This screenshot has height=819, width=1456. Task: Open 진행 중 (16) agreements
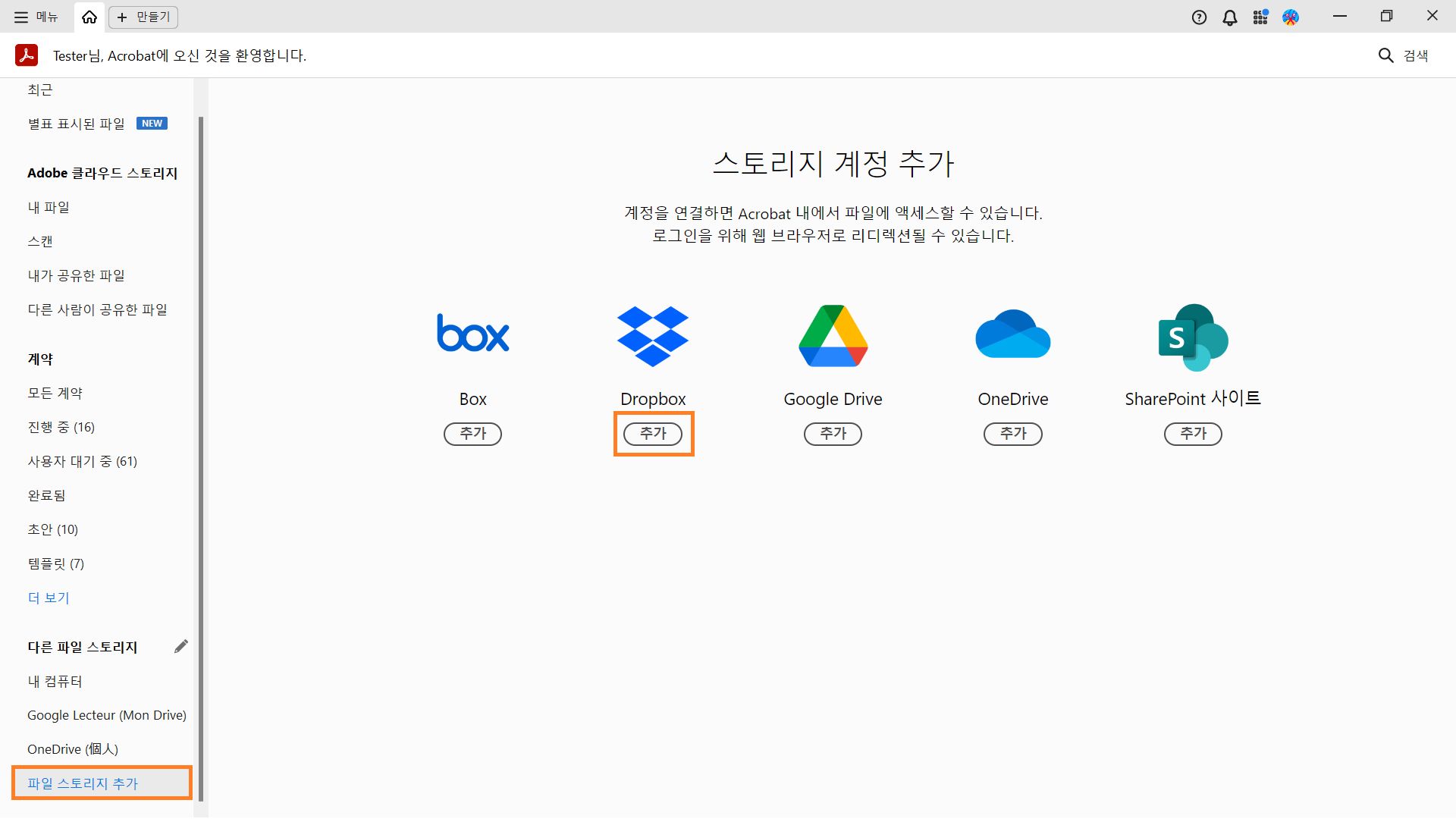tap(61, 427)
